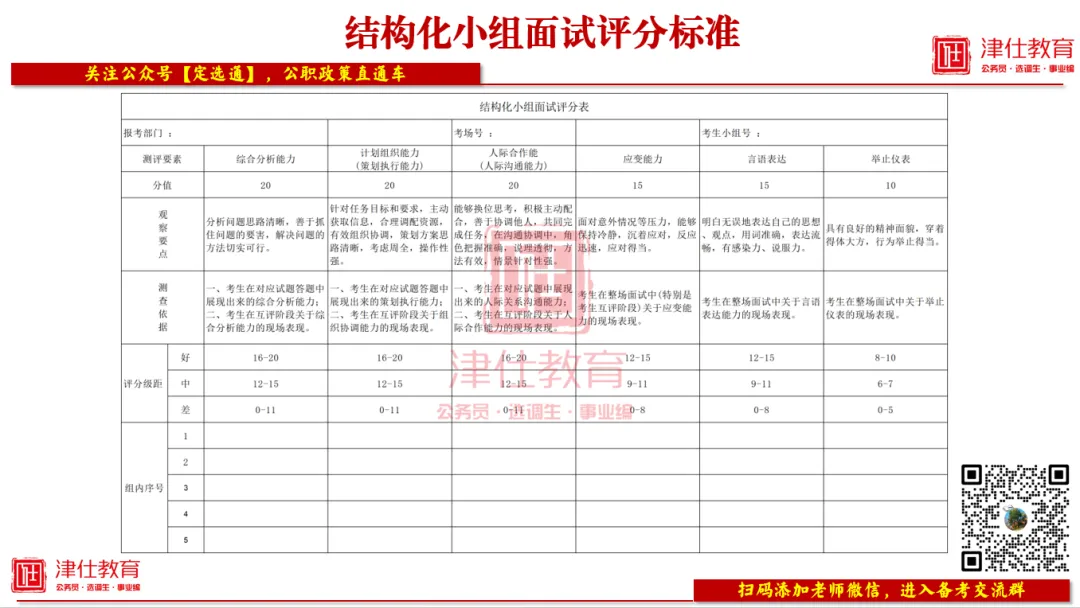Select the 言语表达 column header

tap(762, 159)
